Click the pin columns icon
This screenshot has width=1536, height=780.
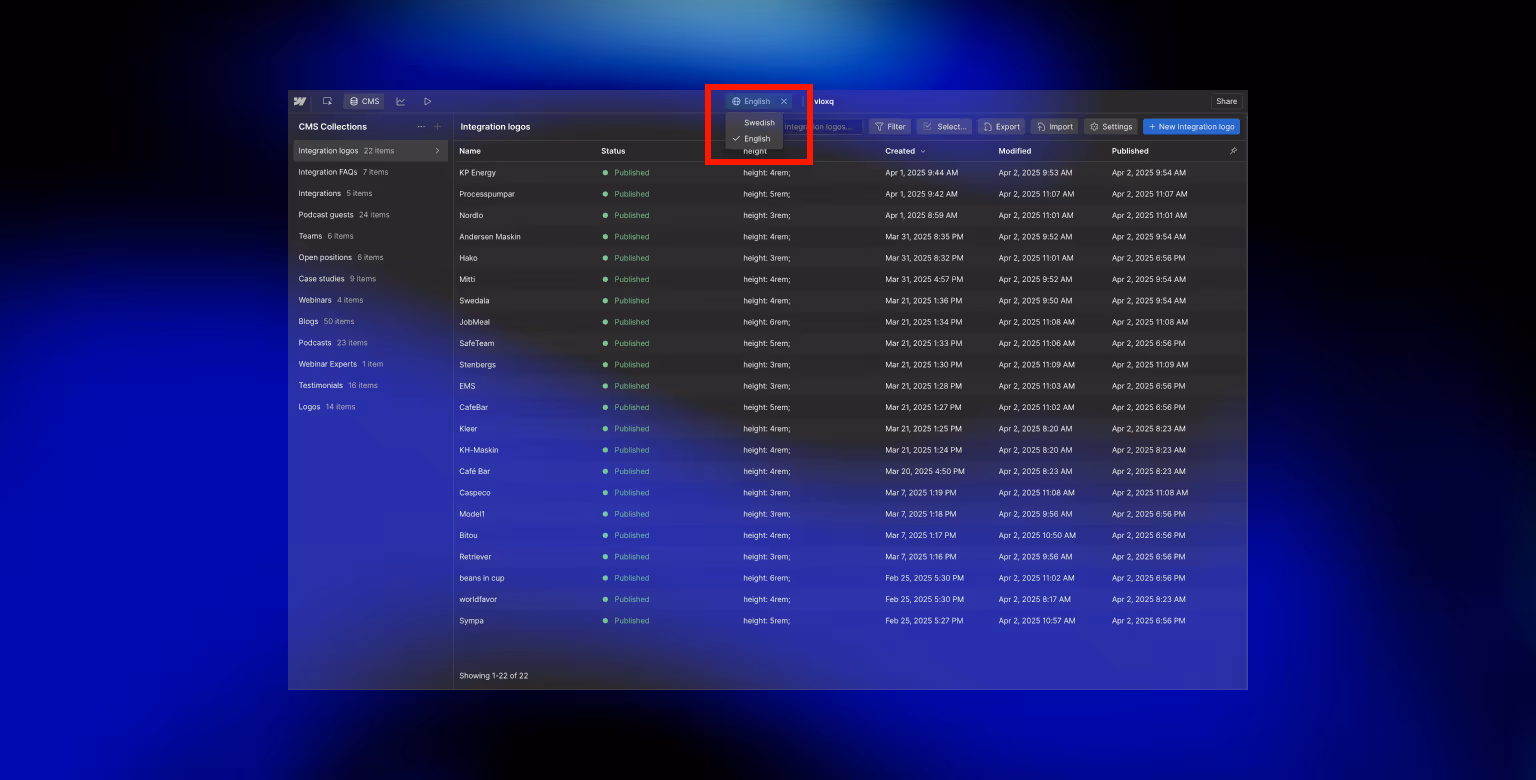pyautogui.click(x=1233, y=151)
